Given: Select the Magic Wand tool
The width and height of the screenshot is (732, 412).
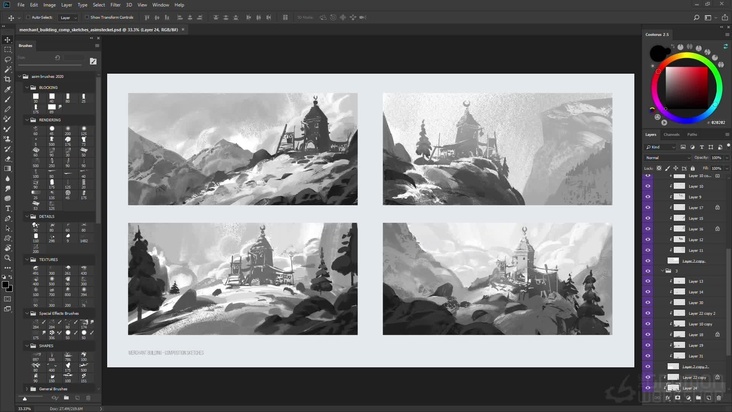Looking at the screenshot, I should coord(7,70).
